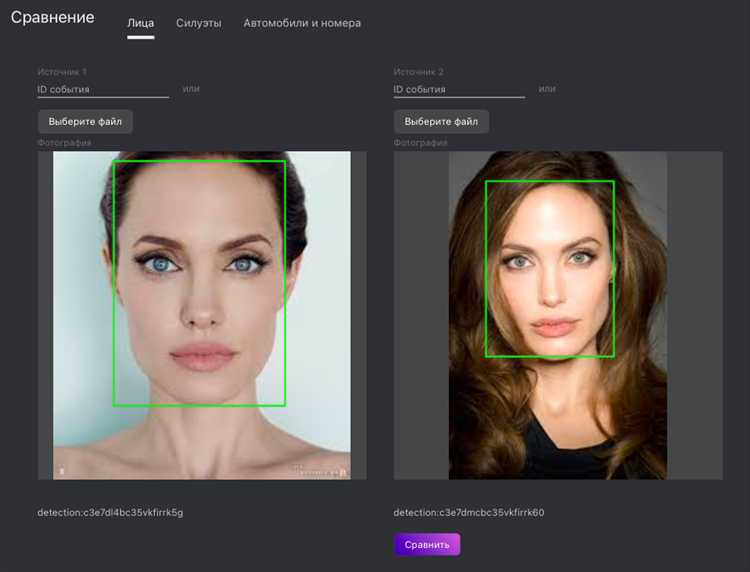Click the detection ID text ending in firrk60
This screenshot has width=750, height=572.
pyautogui.click(x=469, y=512)
